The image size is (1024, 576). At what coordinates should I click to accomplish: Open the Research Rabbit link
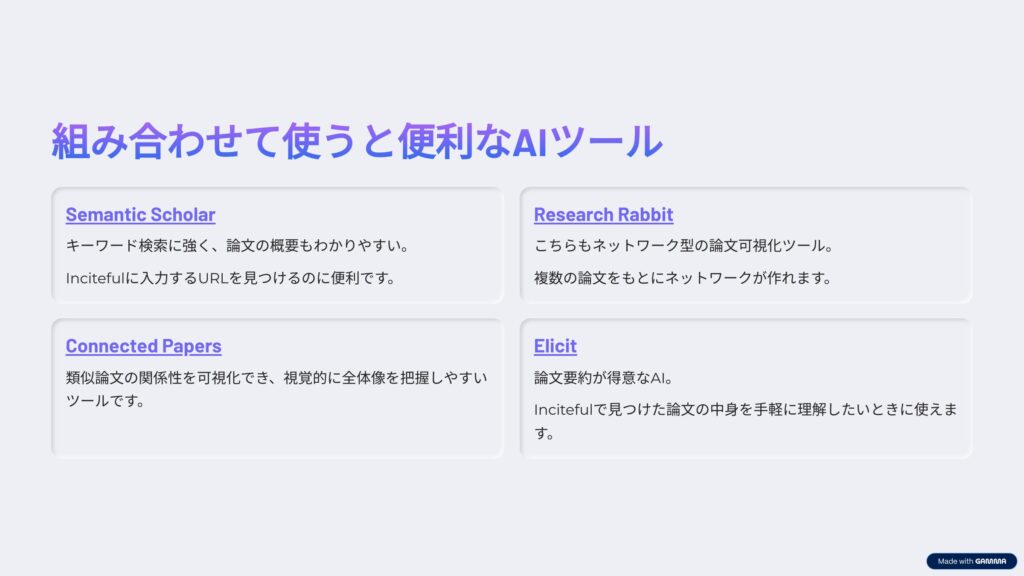603,214
